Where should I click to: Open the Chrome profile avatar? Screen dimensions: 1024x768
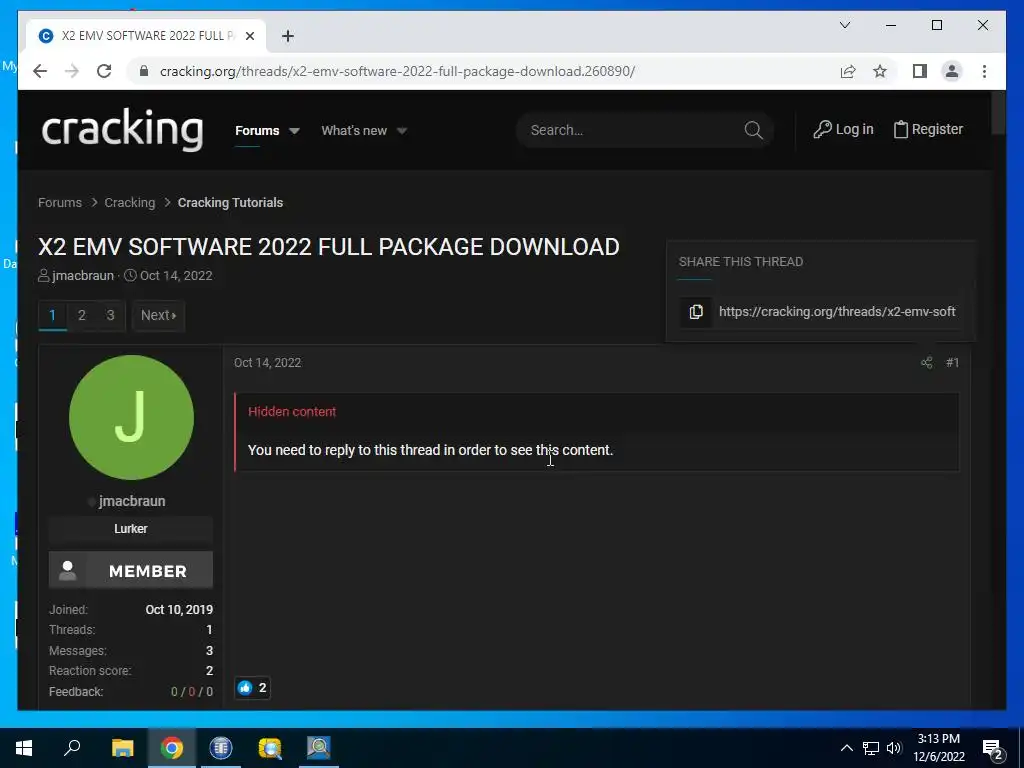[x=952, y=71]
